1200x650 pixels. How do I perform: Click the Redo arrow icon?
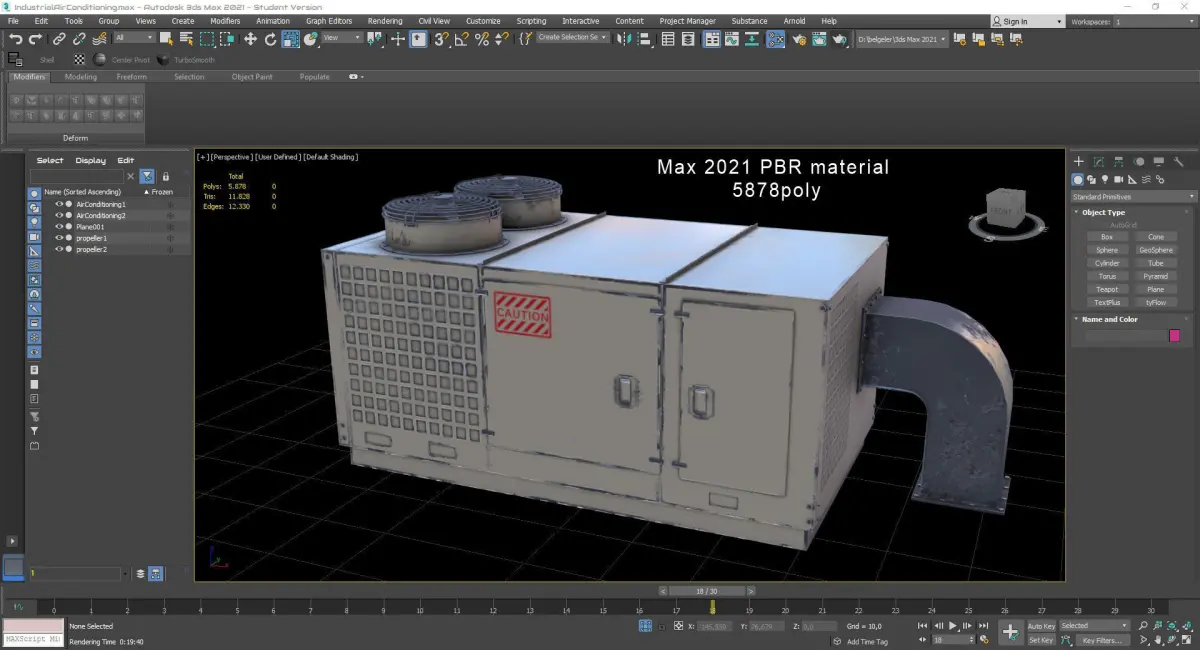pos(35,39)
